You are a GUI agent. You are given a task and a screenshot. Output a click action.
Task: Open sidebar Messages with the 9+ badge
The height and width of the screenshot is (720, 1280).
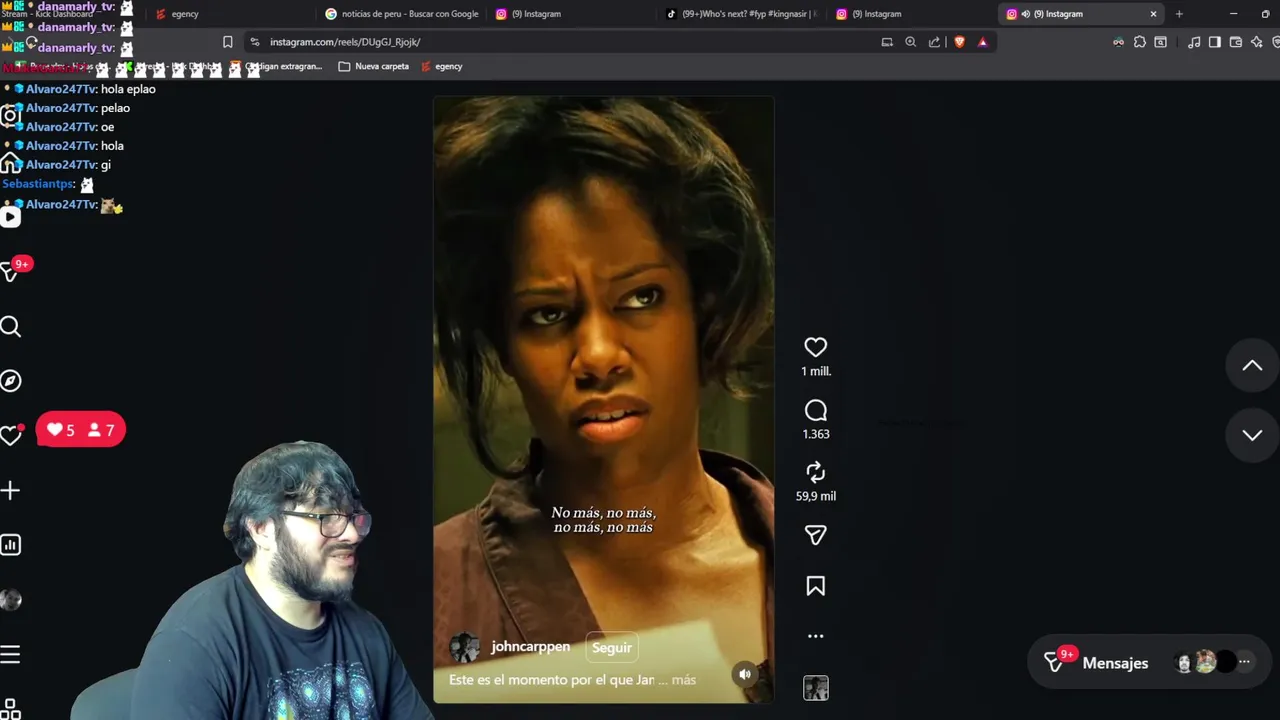[11, 271]
